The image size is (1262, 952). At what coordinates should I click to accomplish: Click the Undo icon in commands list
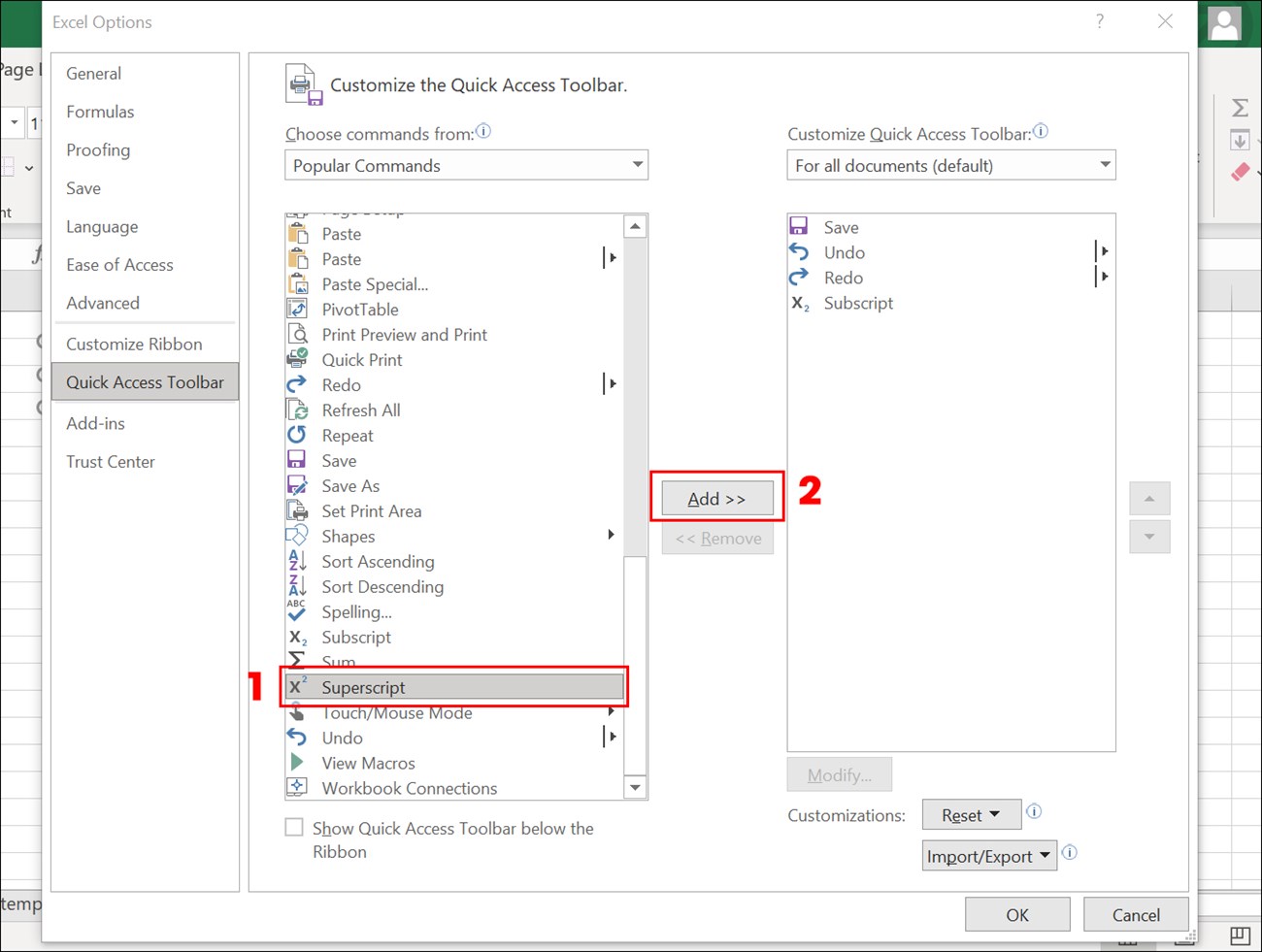tap(297, 739)
